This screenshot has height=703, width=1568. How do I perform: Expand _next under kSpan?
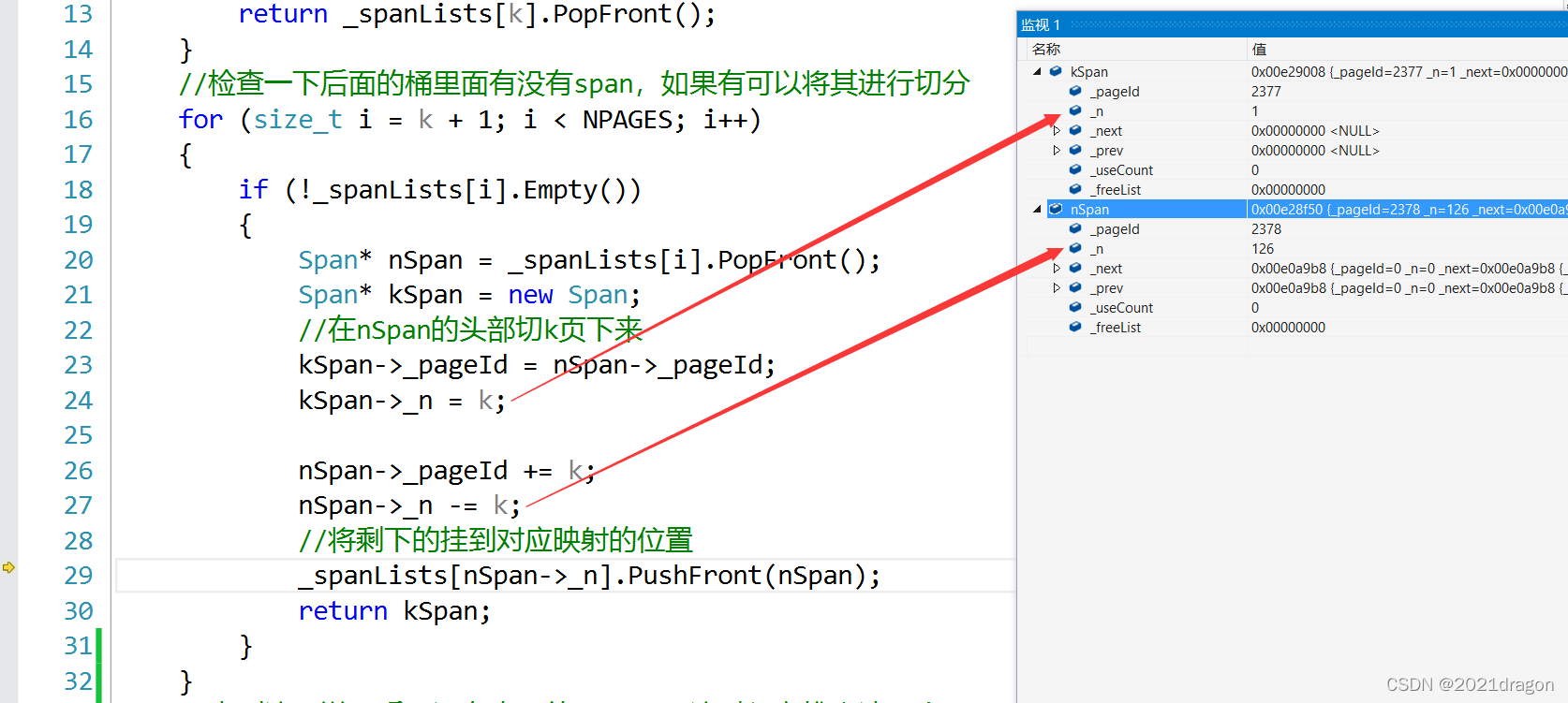tap(1057, 130)
